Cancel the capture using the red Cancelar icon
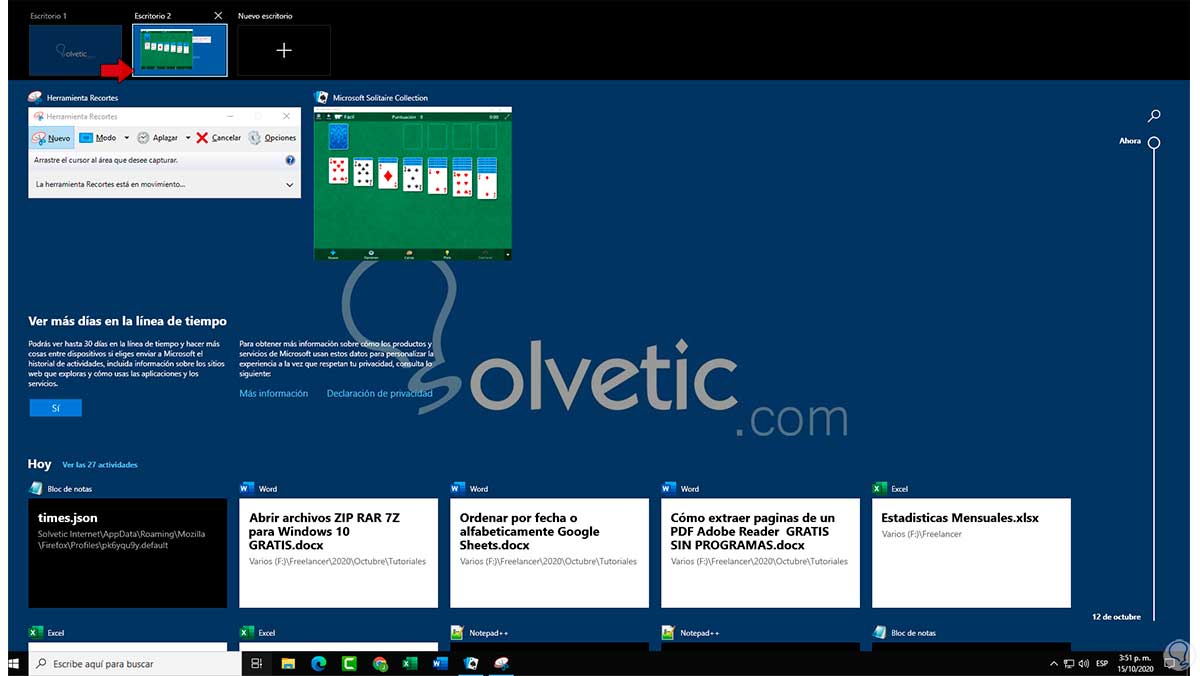 pyautogui.click(x=200, y=137)
